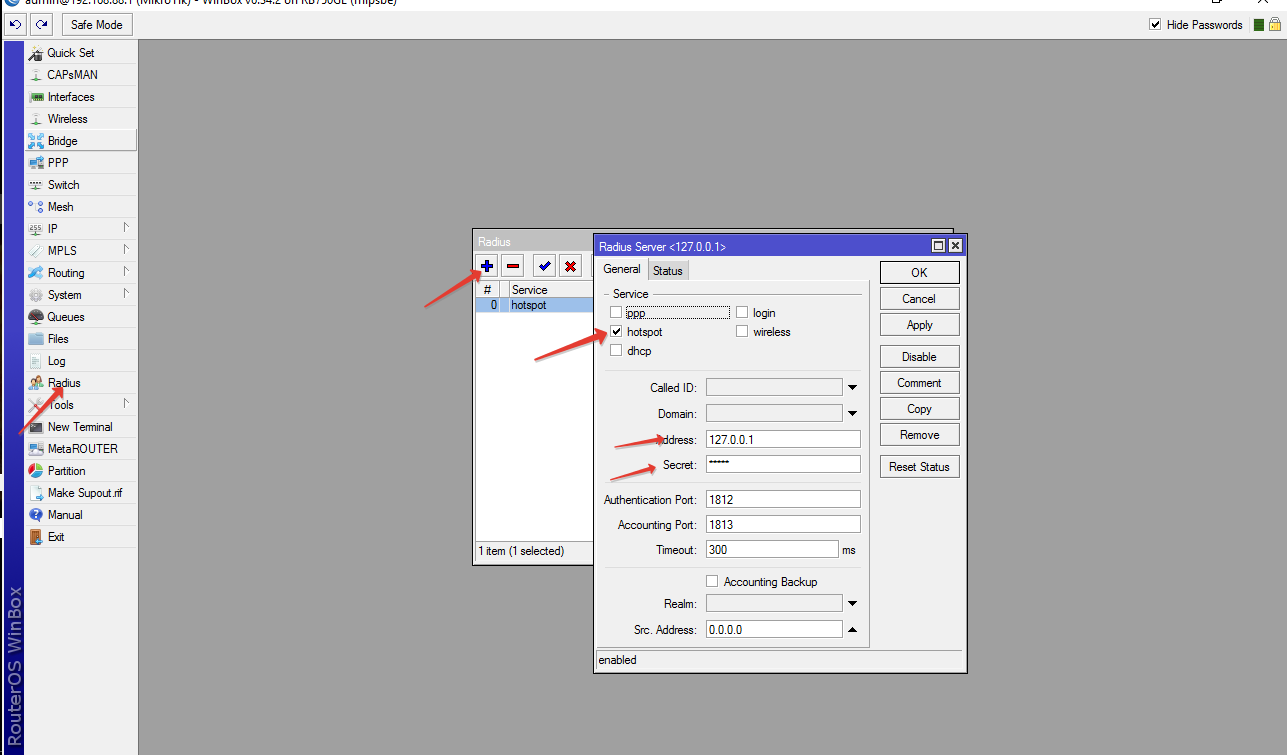Click the blue plus add icon
This screenshot has width=1287, height=755.
click(x=487, y=266)
